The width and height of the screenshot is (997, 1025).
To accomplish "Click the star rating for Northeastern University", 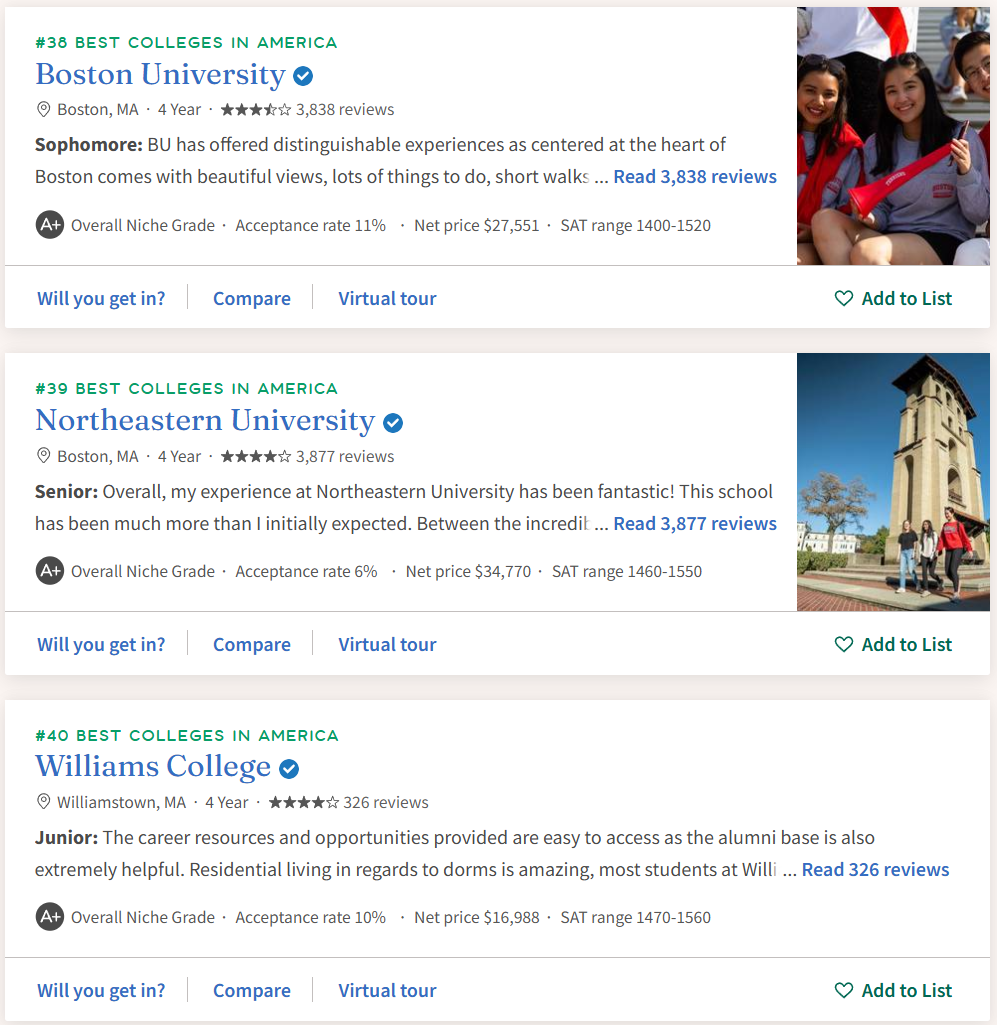I will 256,456.
